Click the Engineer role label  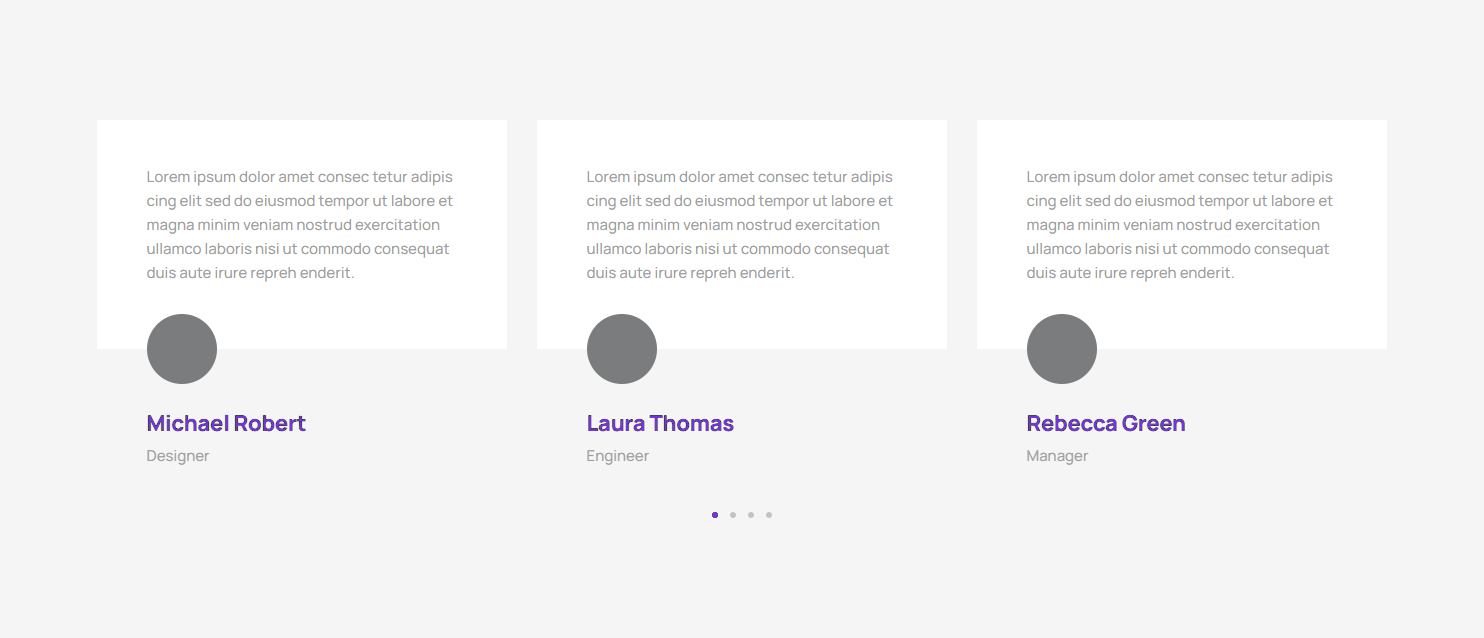[618, 456]
